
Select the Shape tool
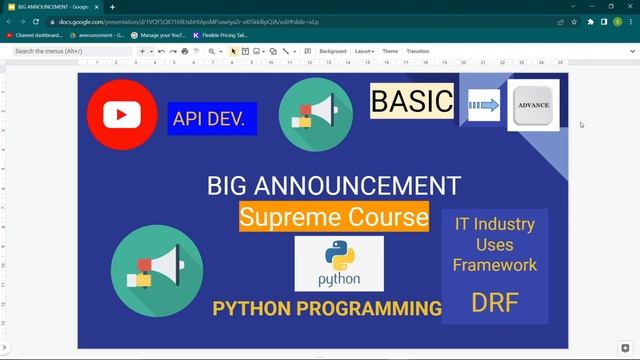click(273, 51)
